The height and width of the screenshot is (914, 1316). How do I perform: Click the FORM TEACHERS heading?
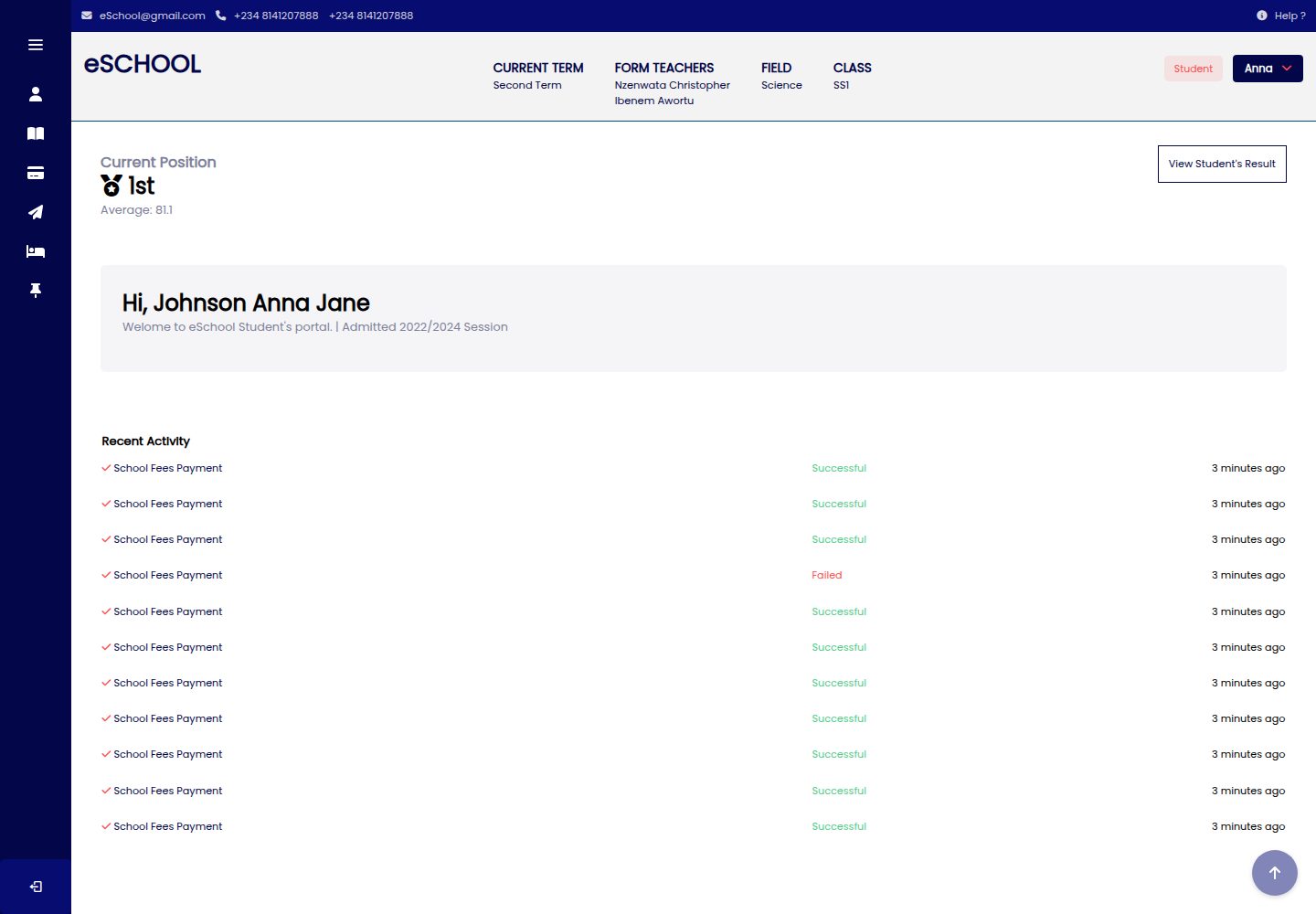(x=664, y=68)
